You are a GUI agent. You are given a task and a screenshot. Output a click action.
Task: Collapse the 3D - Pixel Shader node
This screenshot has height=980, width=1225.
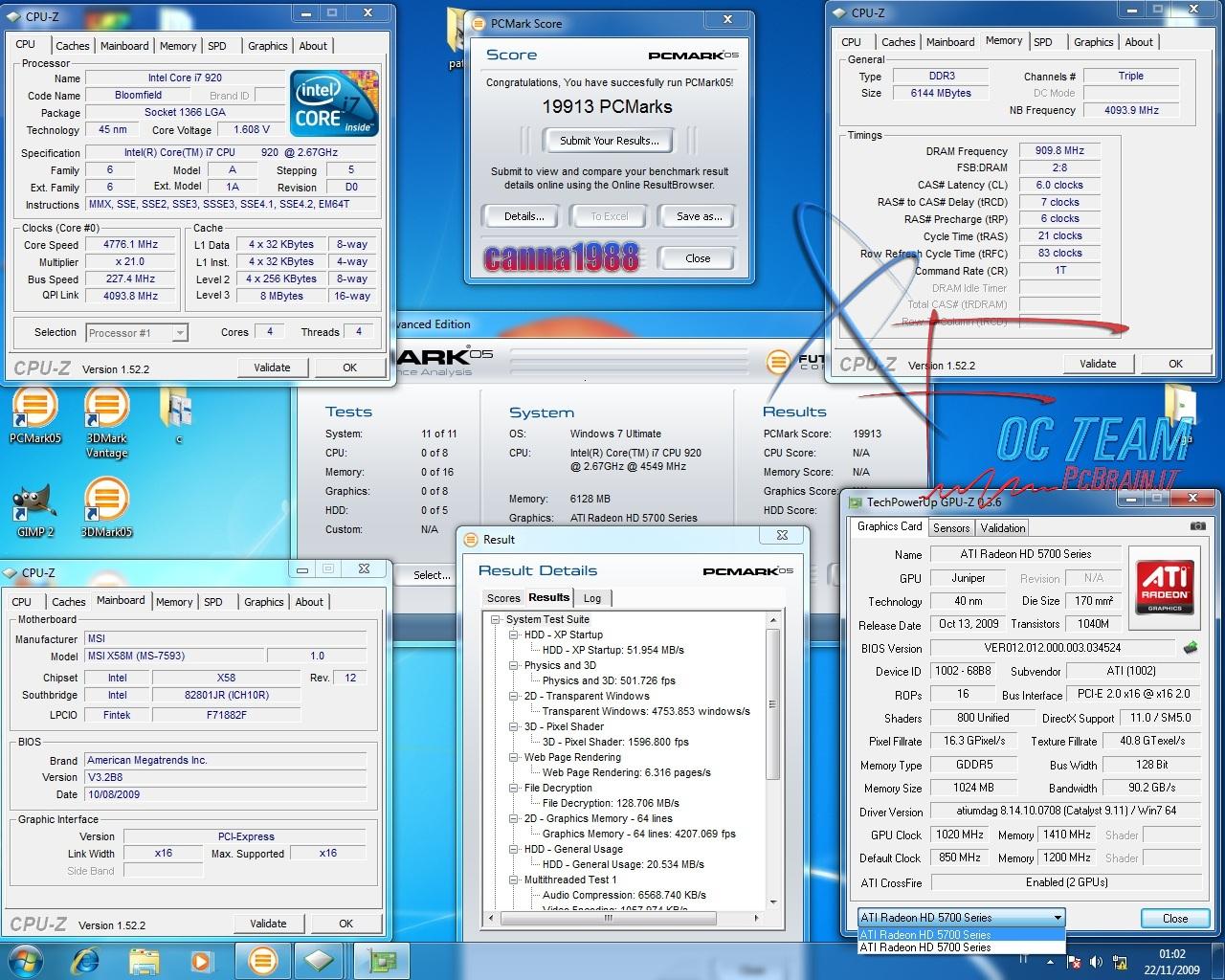(514, 726)
